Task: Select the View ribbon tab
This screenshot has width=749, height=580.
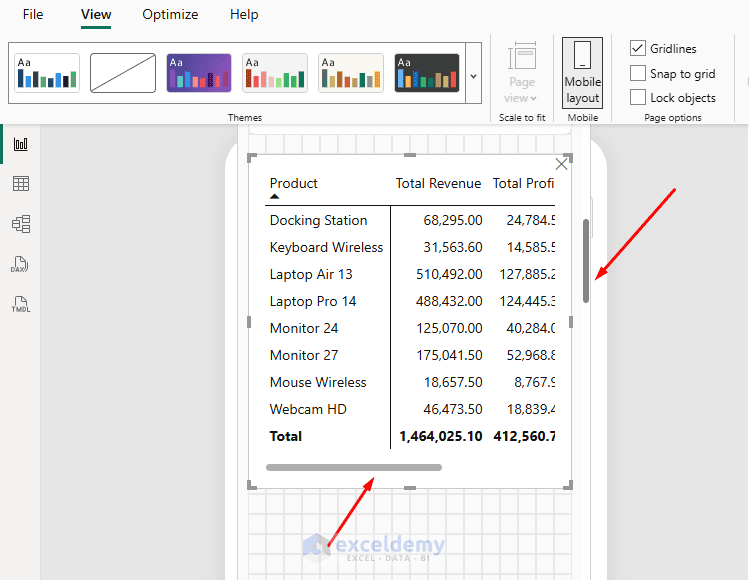Action: click(x=96, y=15)
